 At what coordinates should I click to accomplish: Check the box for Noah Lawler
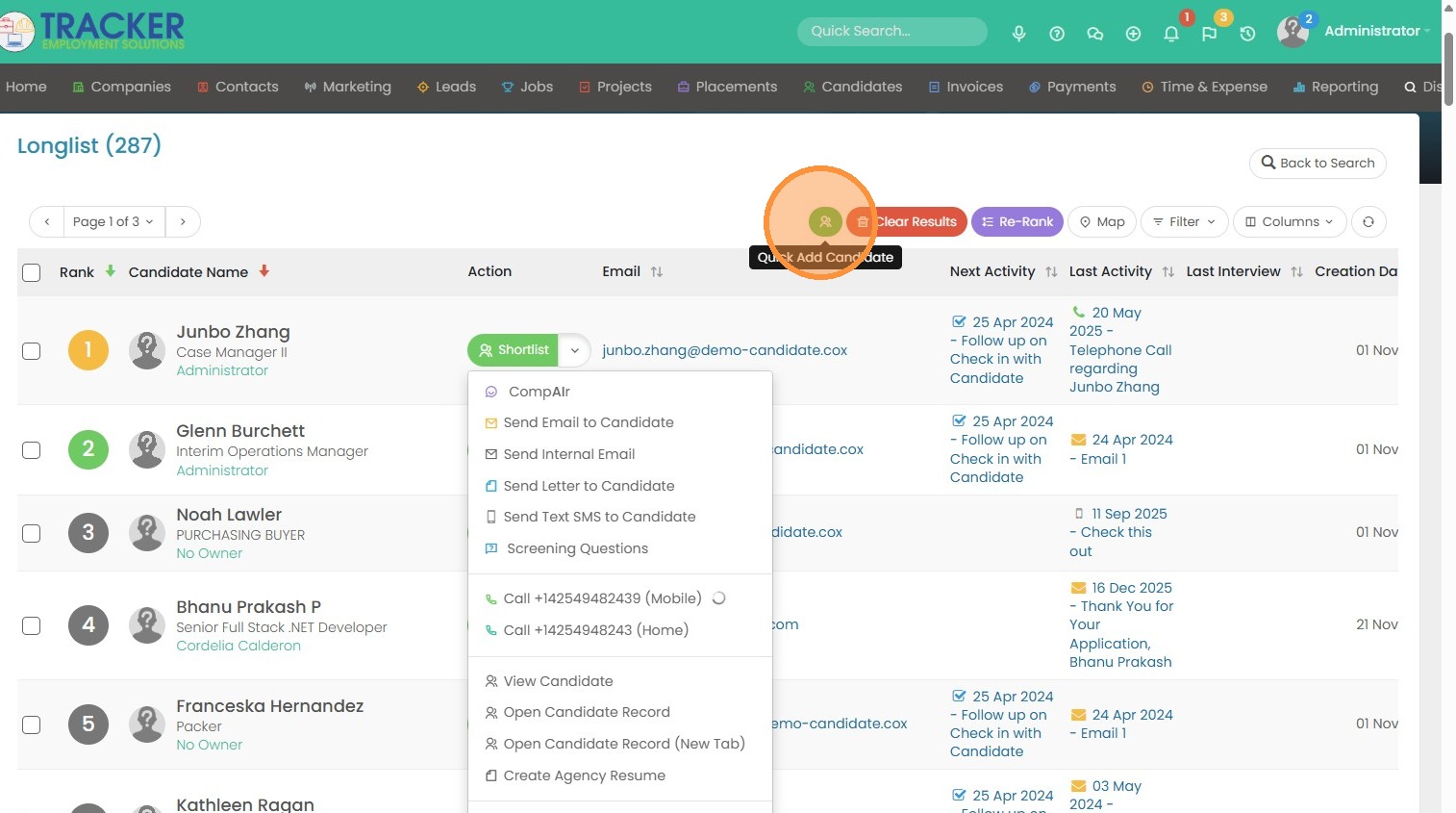tap(32, 534)
